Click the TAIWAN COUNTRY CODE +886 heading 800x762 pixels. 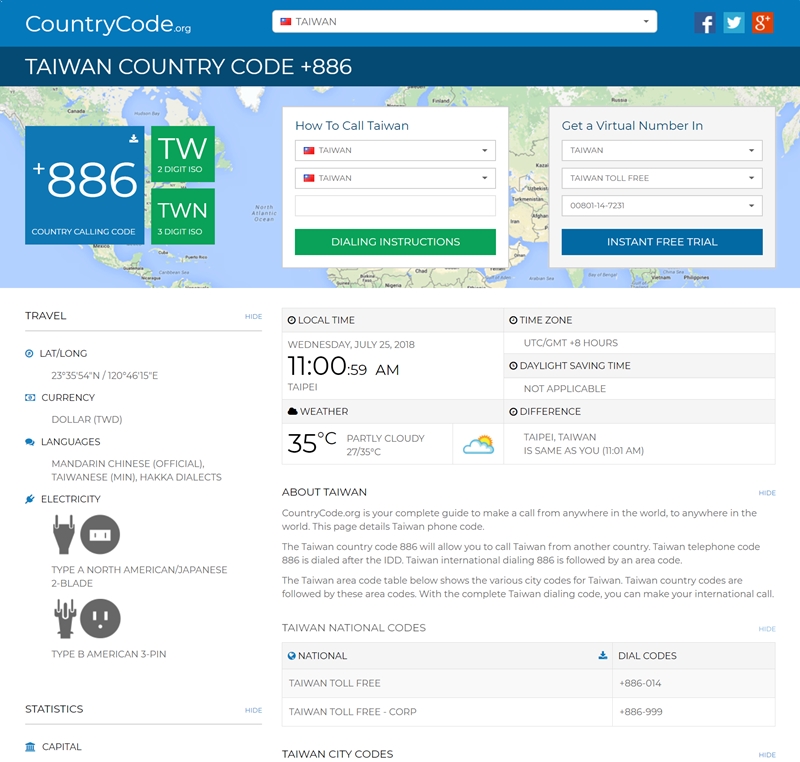pyautogui.click(x=188, y=67)
